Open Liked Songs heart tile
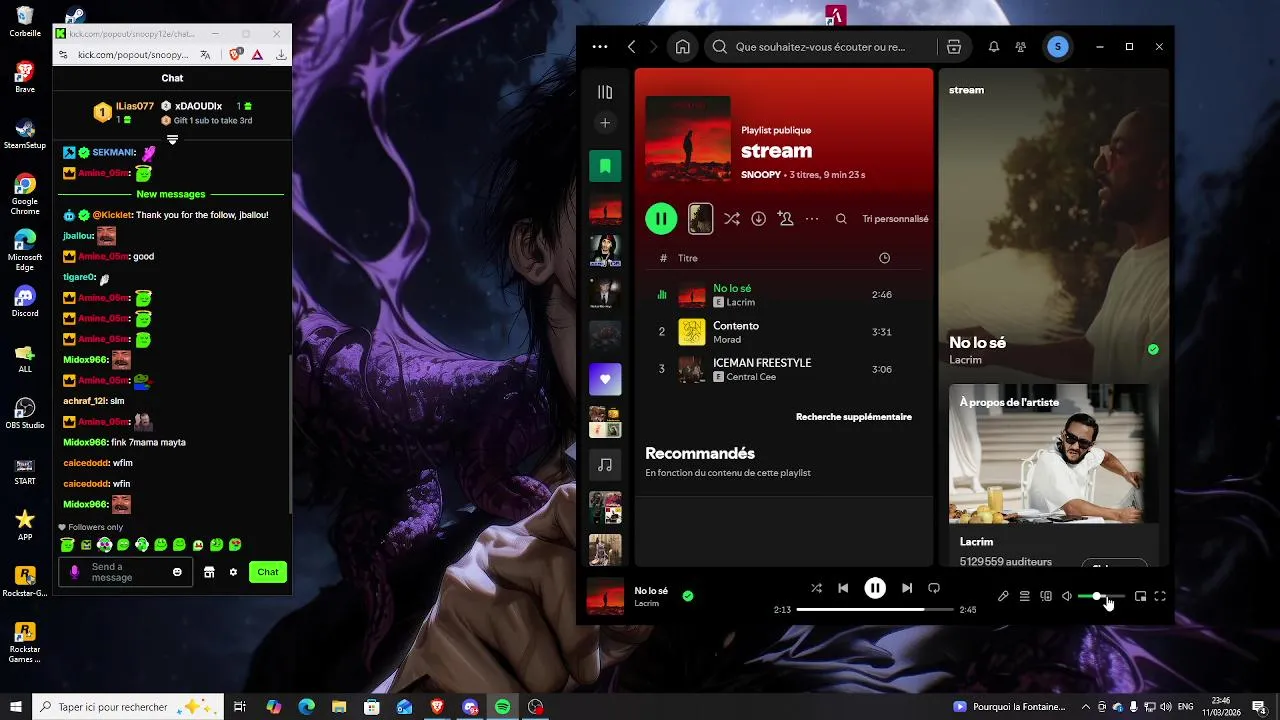 pyautogui.click(x=605, y=379)
